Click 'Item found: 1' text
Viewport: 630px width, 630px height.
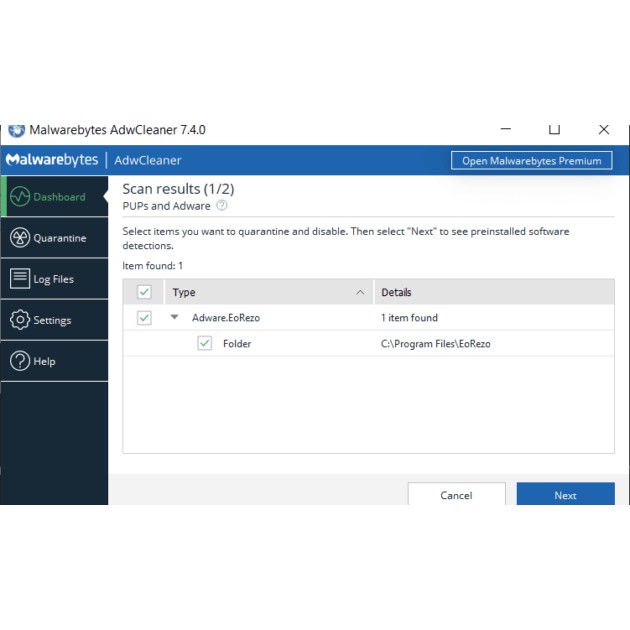153,266
